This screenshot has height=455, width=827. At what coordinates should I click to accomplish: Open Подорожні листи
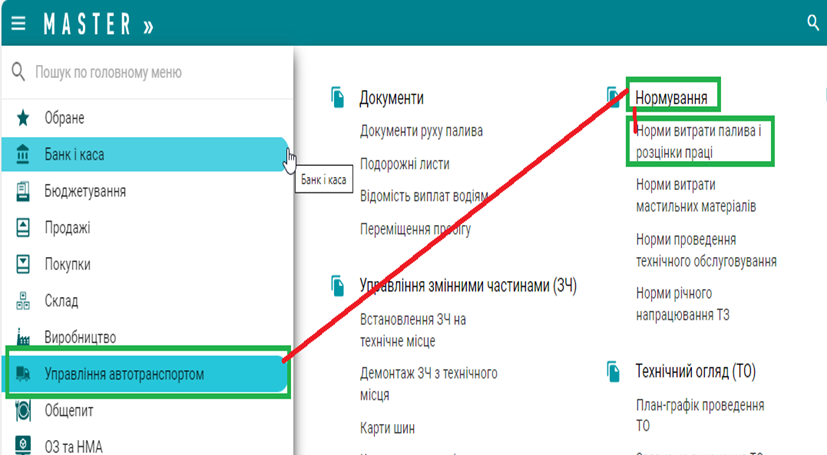click(404, 164)
